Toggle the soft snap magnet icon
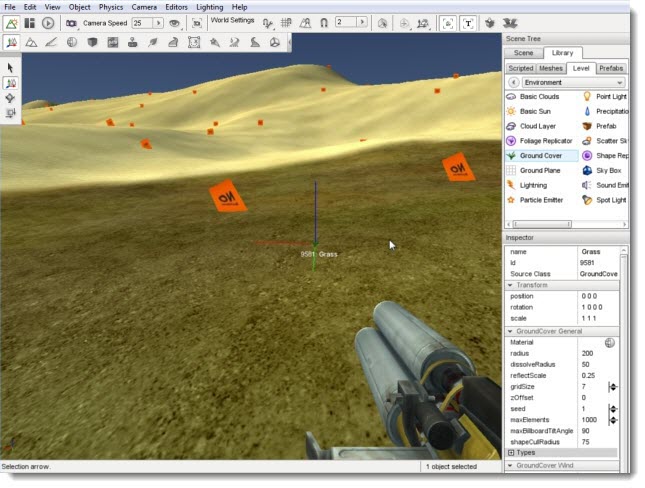Screen dimensions: 645x488 324,23
